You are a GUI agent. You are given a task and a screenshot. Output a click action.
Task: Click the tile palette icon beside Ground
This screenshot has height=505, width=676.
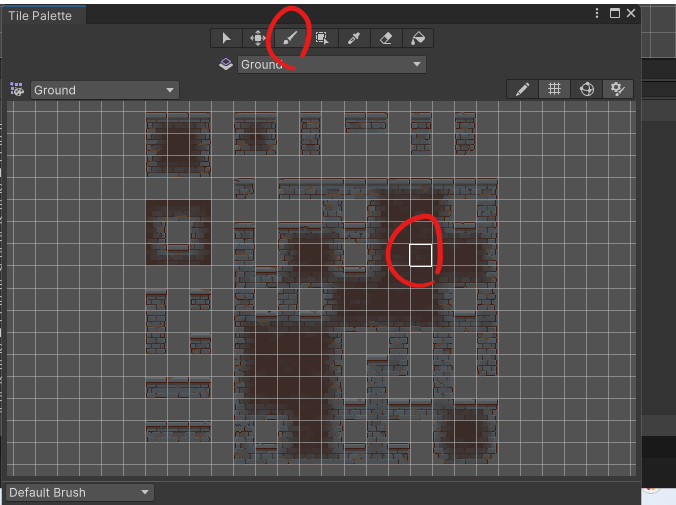17,89
